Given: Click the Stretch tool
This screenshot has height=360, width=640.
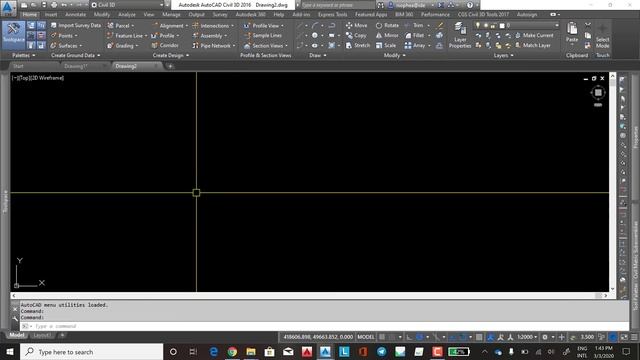Looking at the screenshot, I should [x=358, y=46].
